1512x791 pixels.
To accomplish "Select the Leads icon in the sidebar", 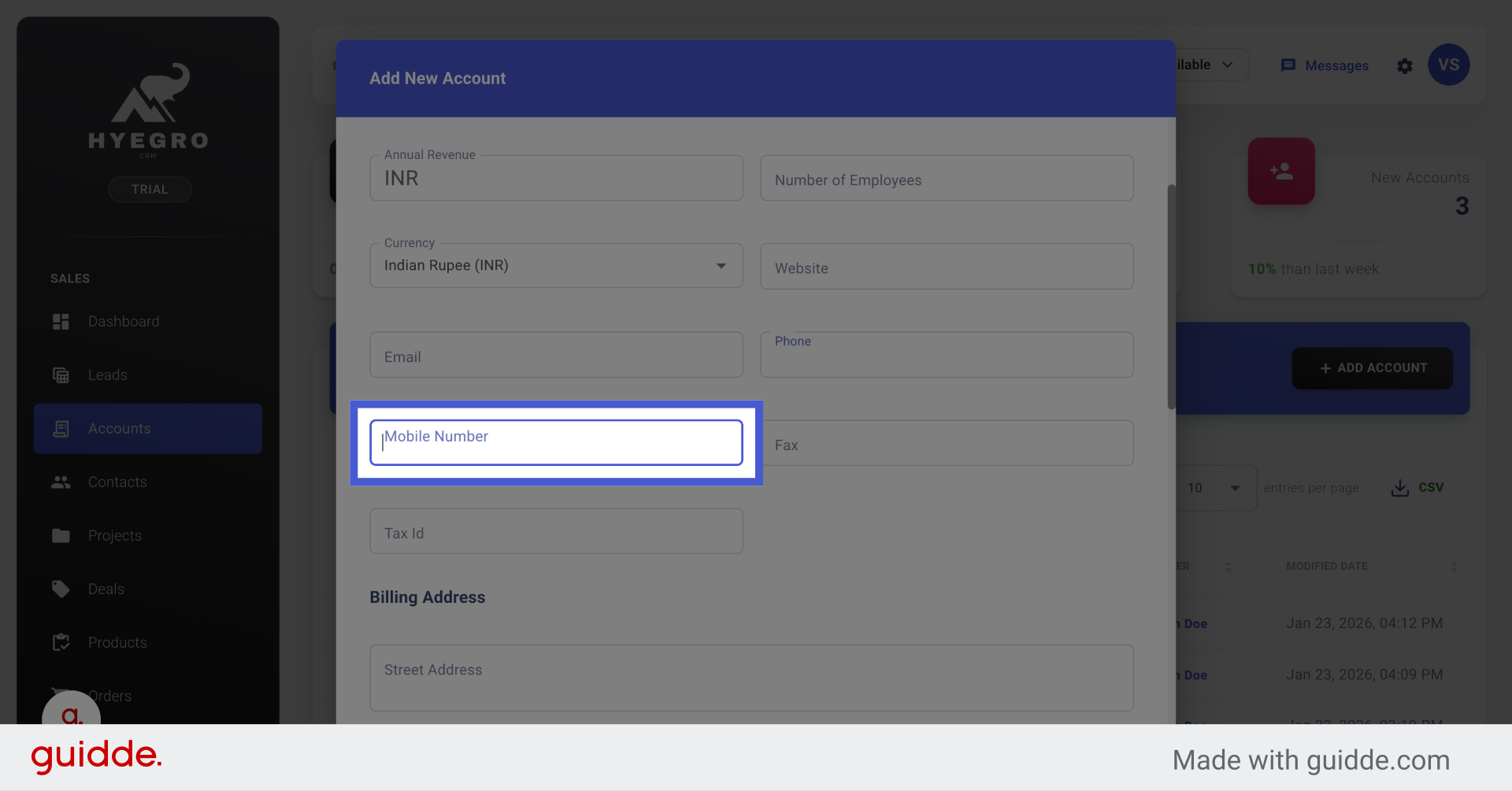I will coord(61,375).
